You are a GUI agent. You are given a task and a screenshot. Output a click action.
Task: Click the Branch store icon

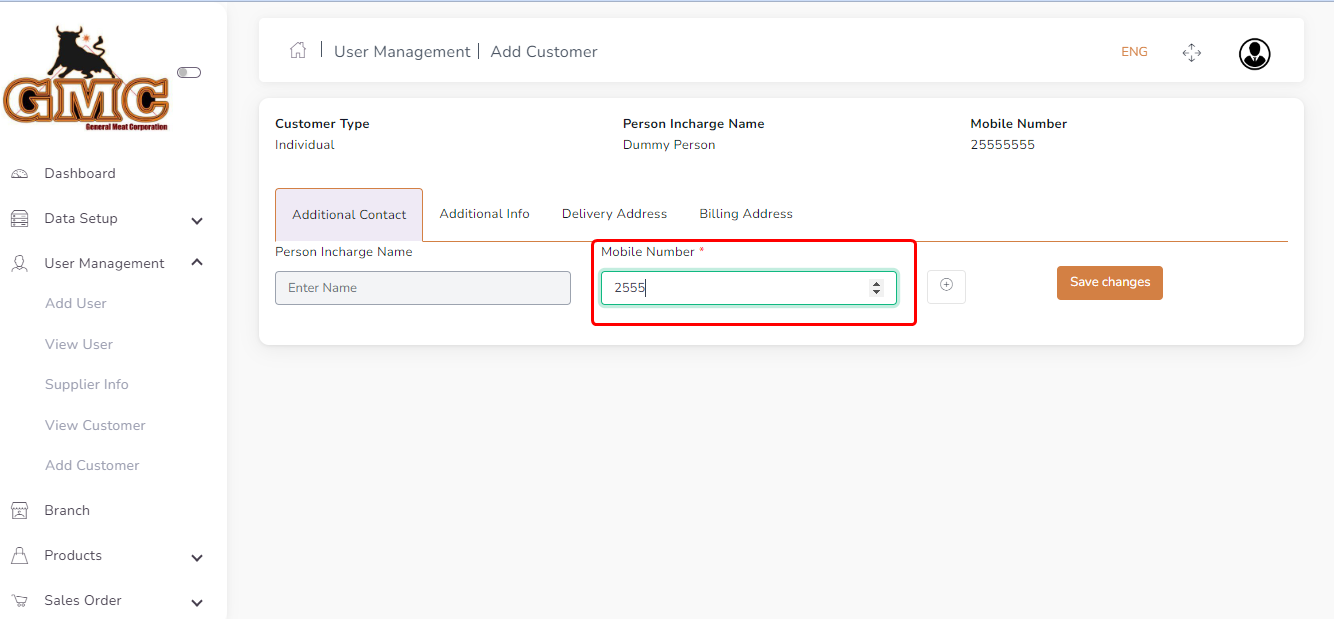click(x=20, y=511)
